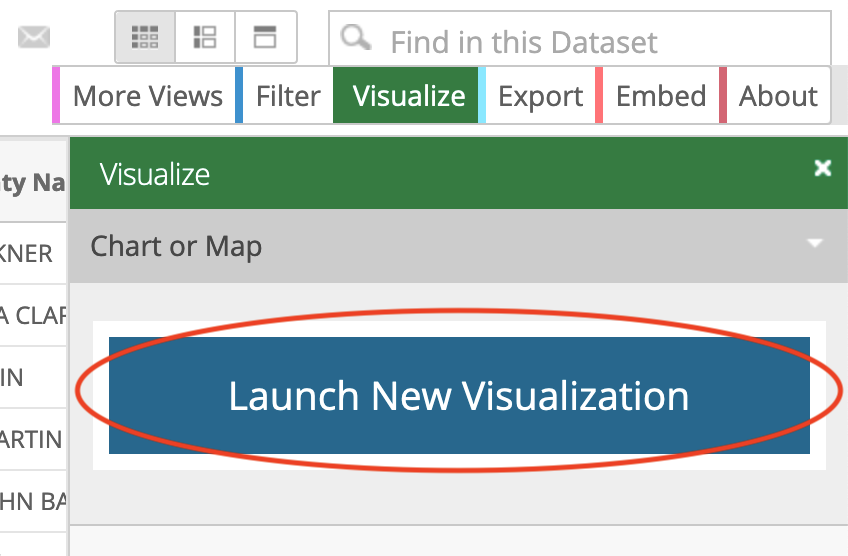
Task: Click the search magnifier icon
Action: (x=355, y=38)
